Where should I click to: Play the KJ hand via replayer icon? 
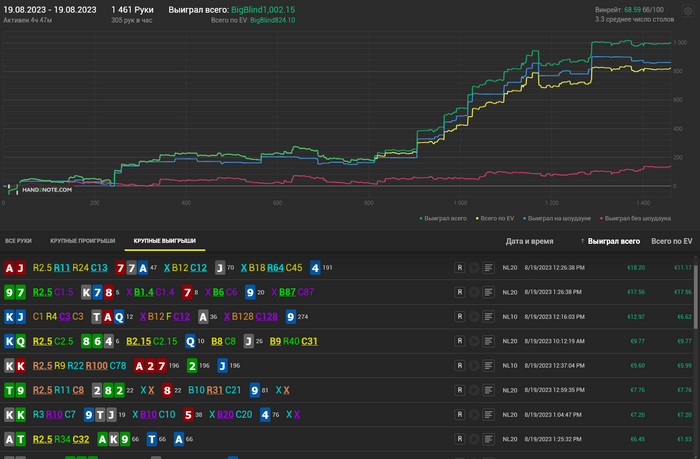pos(474,317)
